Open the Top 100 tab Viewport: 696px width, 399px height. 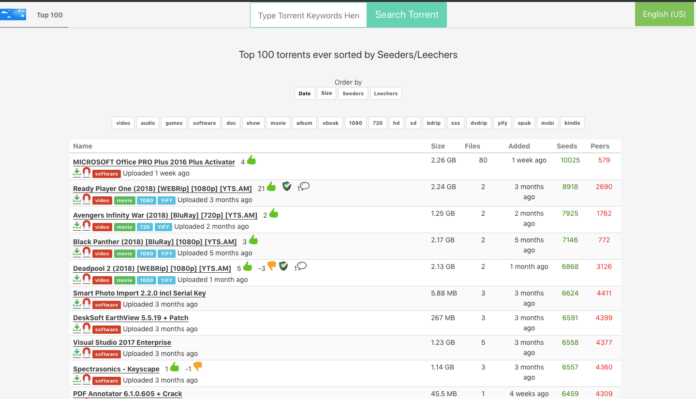[49, 15]
